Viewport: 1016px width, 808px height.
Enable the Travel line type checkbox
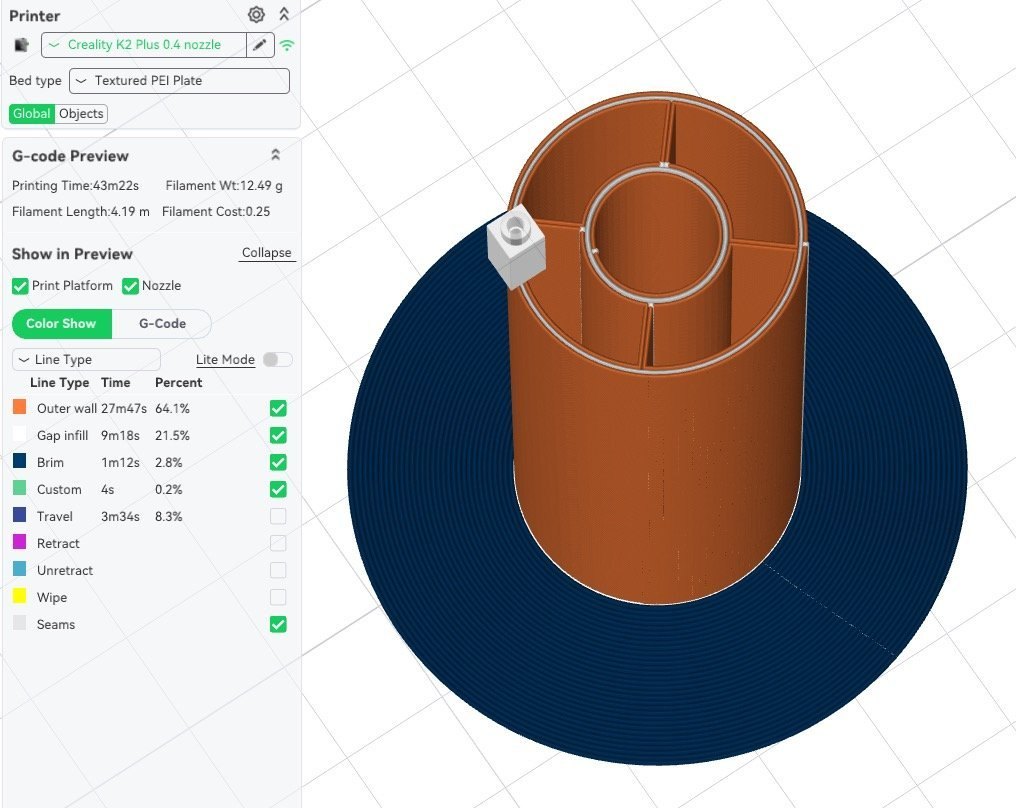[278, 516]
